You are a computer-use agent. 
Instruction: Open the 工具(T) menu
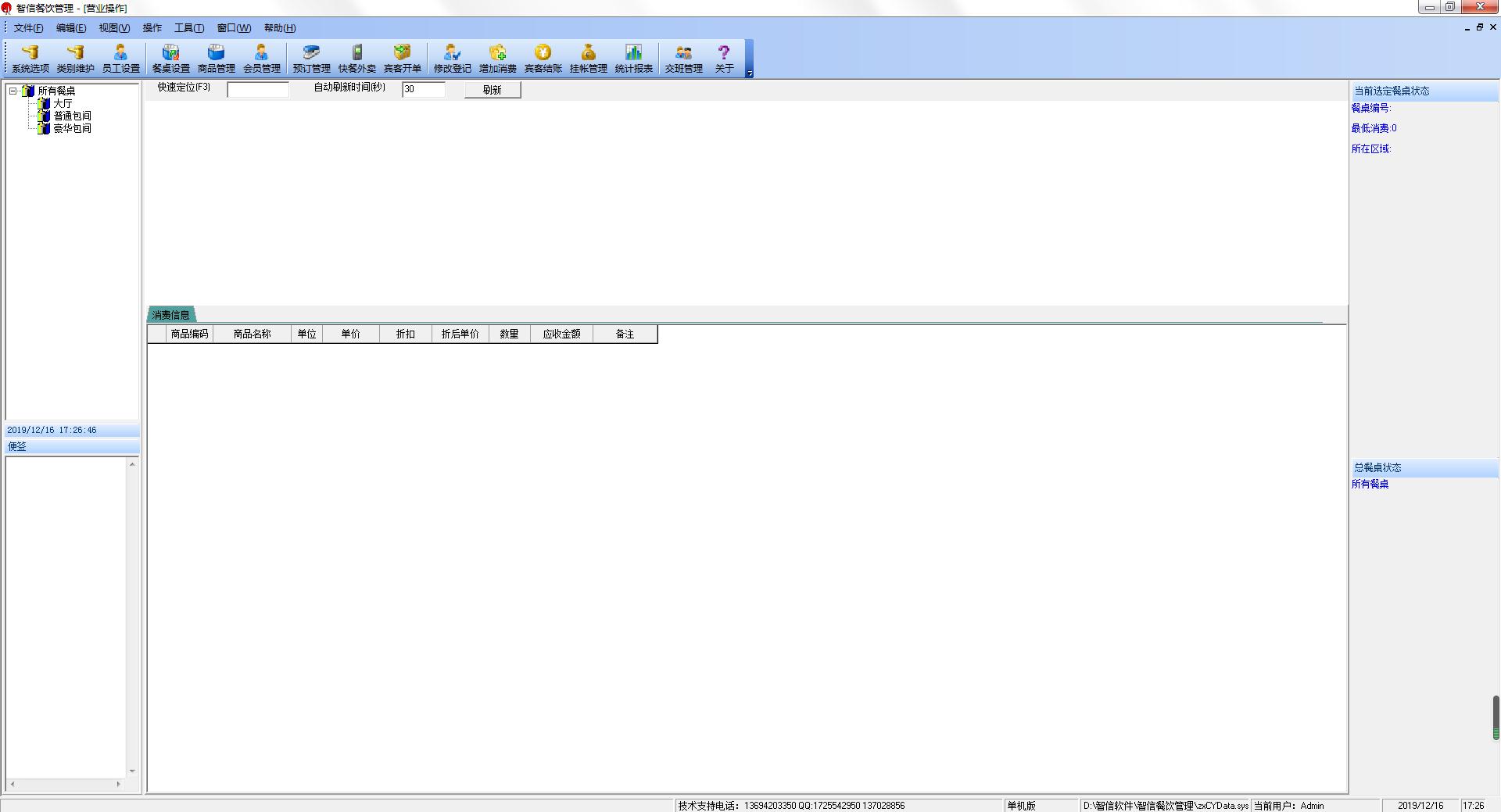tap(188, 28)
